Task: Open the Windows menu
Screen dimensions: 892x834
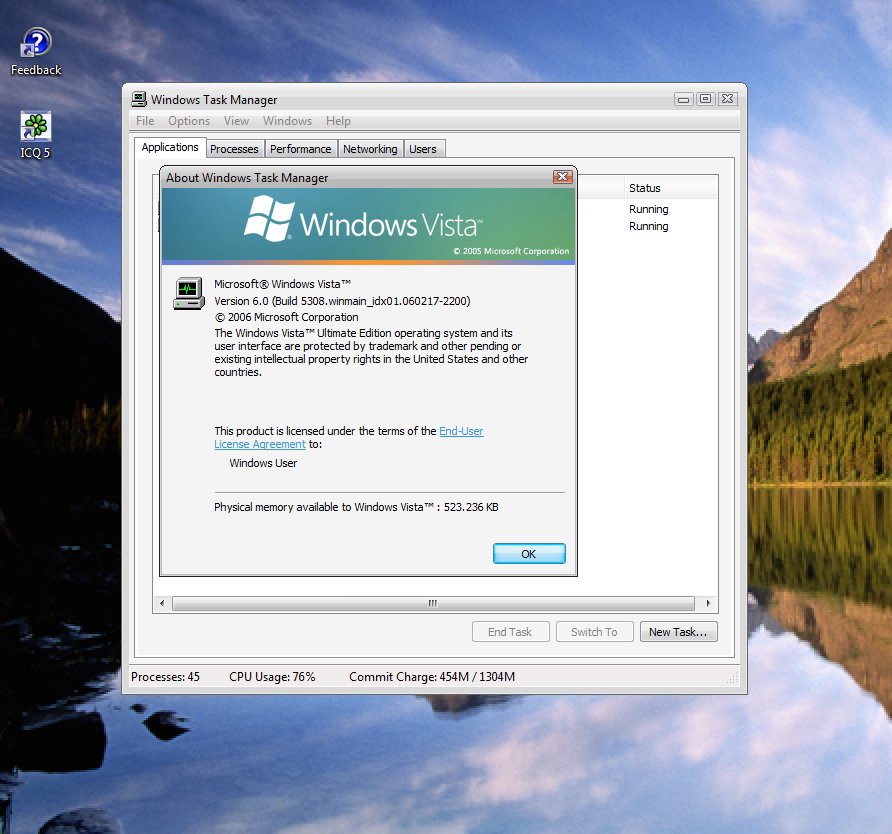Action: 287,120
